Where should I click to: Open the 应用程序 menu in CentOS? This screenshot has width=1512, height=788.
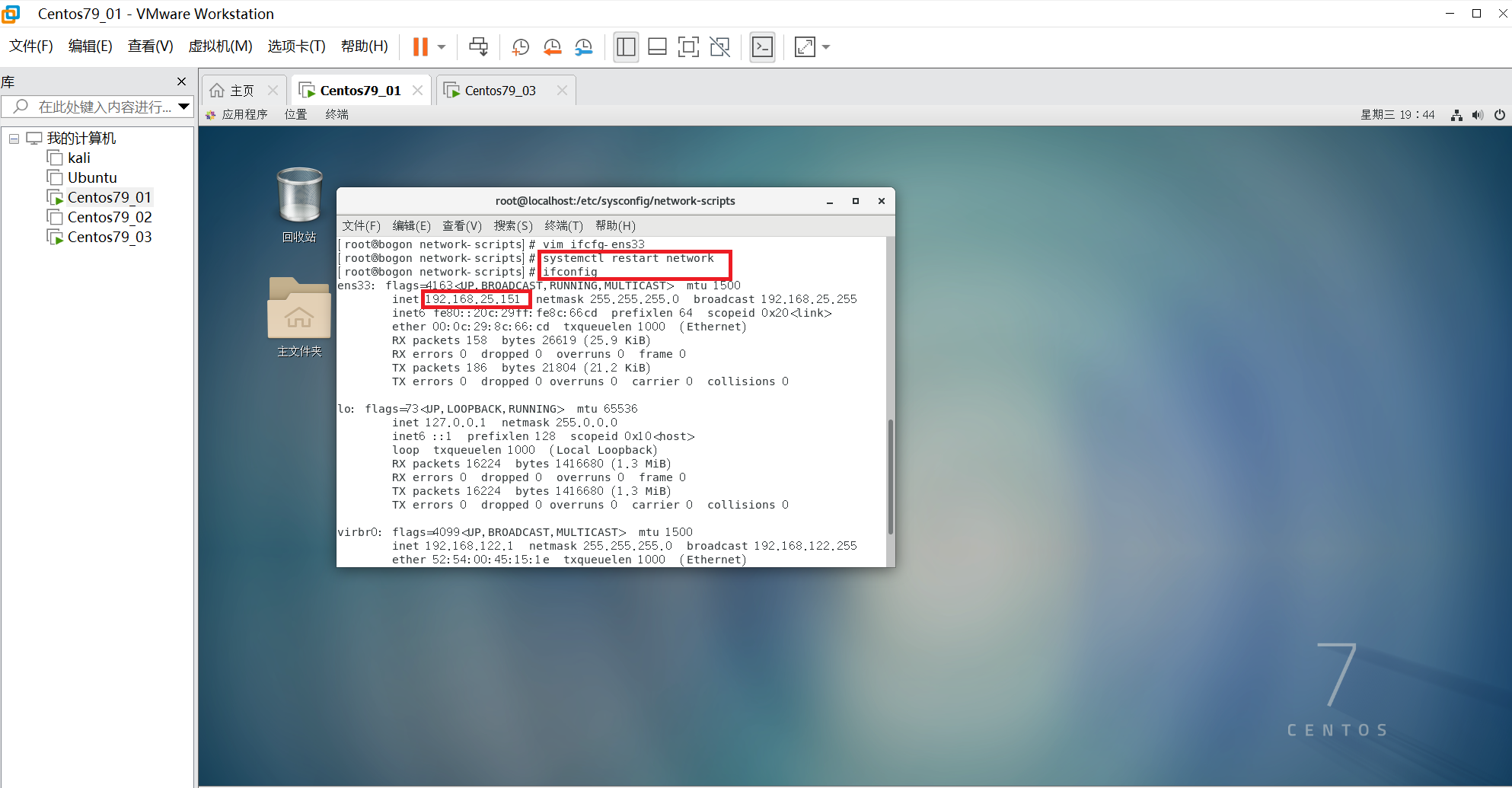[237, 114]
